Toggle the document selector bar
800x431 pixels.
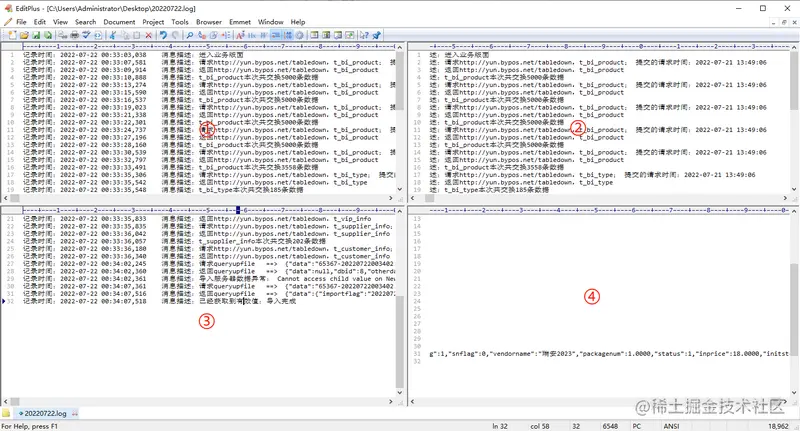click(338, 35)
